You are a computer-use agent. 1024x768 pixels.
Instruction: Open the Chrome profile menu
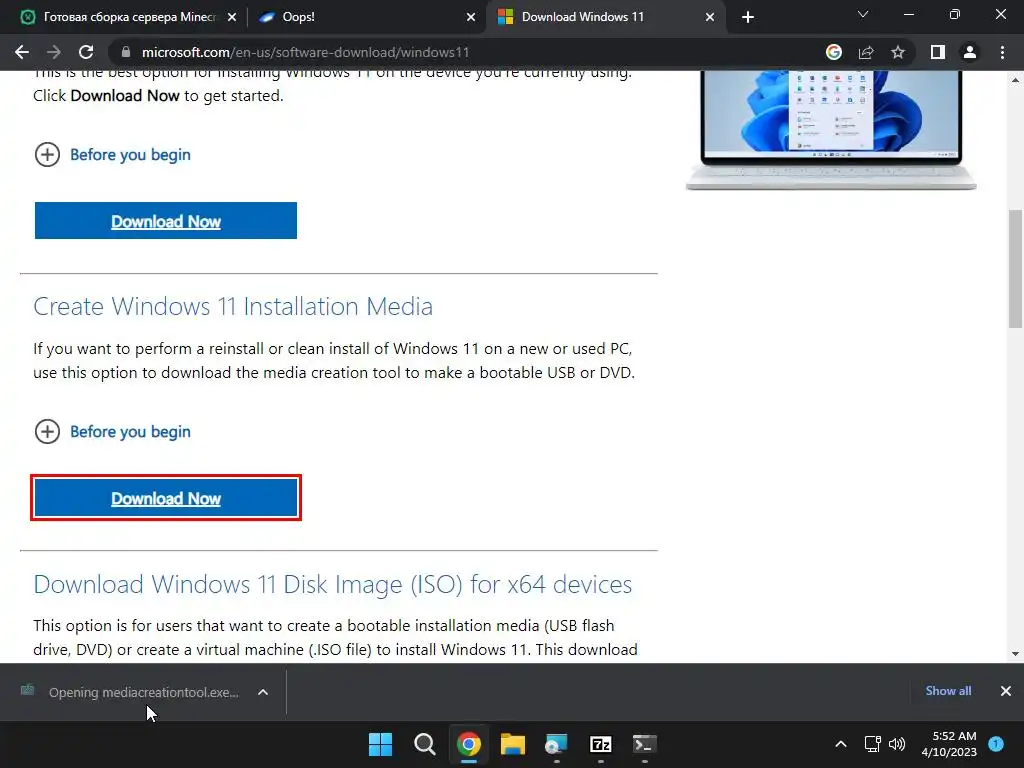(x=970, y=52)
